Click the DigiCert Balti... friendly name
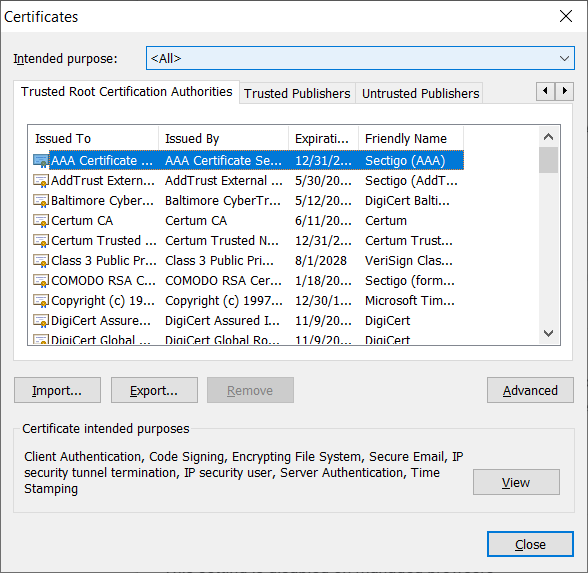 pos(407,201)
